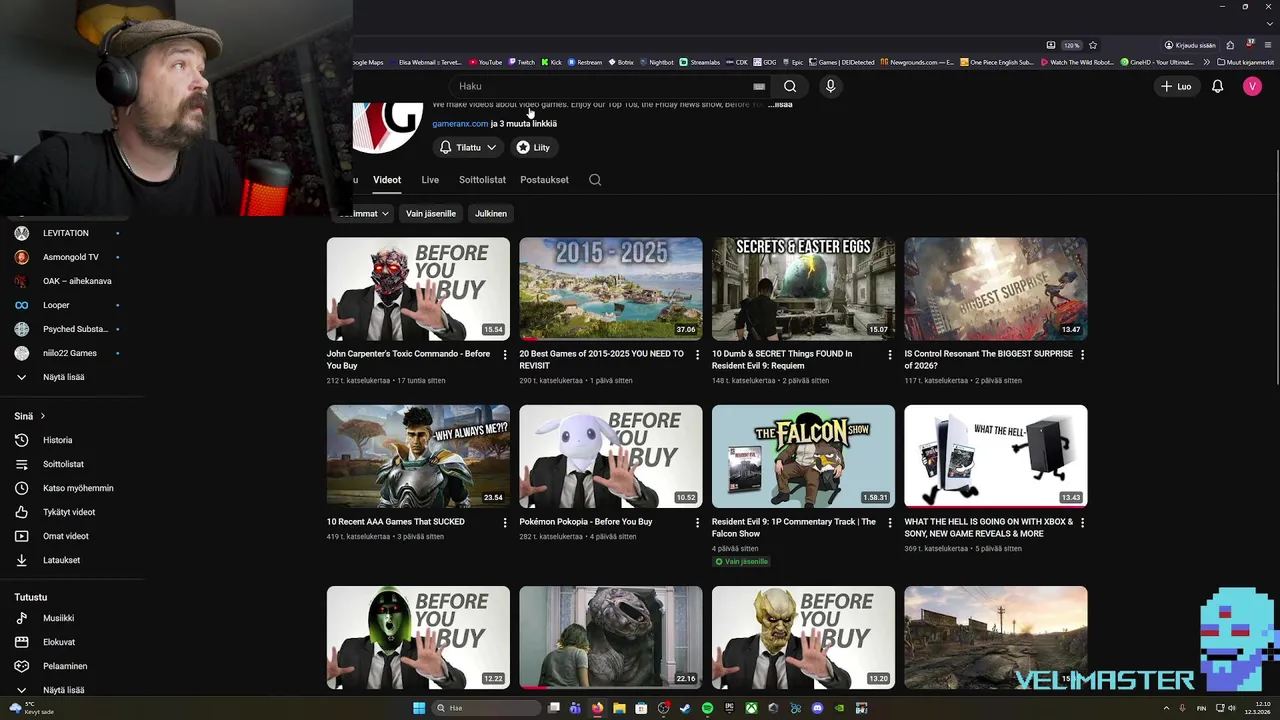Open Xbox app from the taskbar
1280x720 pixels.
point(751,708)
